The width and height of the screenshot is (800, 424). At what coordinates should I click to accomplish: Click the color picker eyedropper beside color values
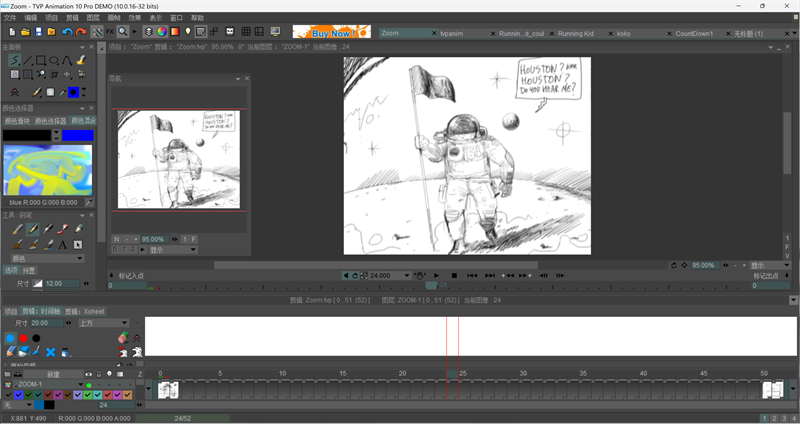pos(89,203)
